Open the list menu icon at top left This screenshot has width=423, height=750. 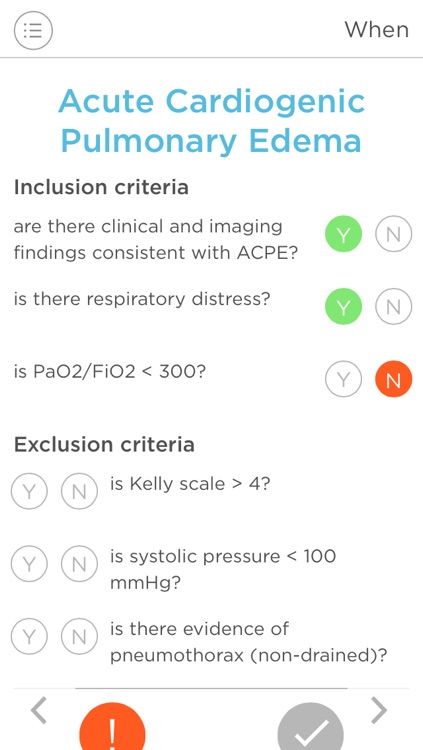coord(33,30)
